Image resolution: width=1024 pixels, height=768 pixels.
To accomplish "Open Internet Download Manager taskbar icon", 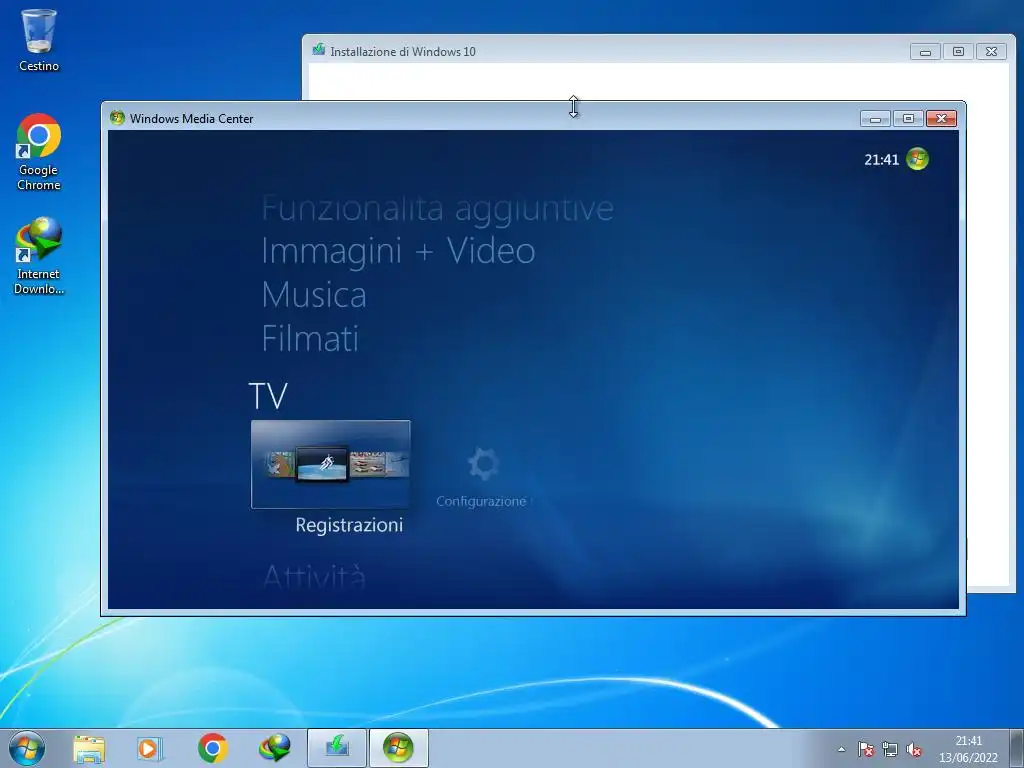I will 274,748.
